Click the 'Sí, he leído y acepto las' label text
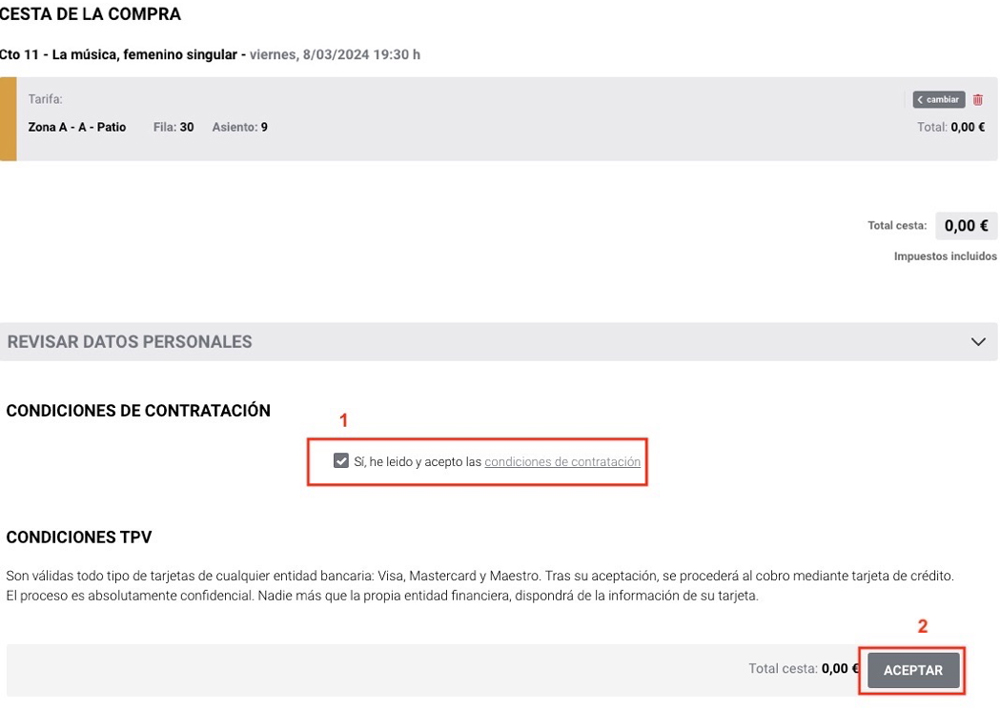The image size is (1000, 710). pos(417,461)
